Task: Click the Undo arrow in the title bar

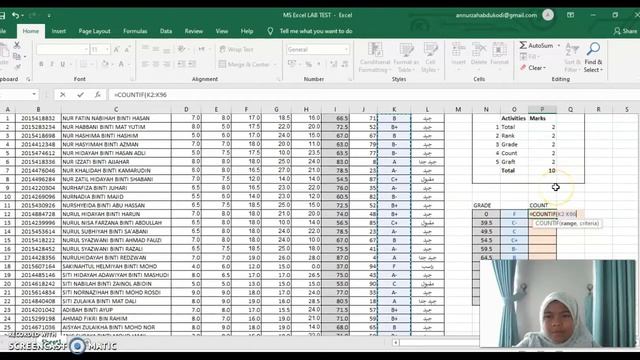Action: click(x=16, y=15)
